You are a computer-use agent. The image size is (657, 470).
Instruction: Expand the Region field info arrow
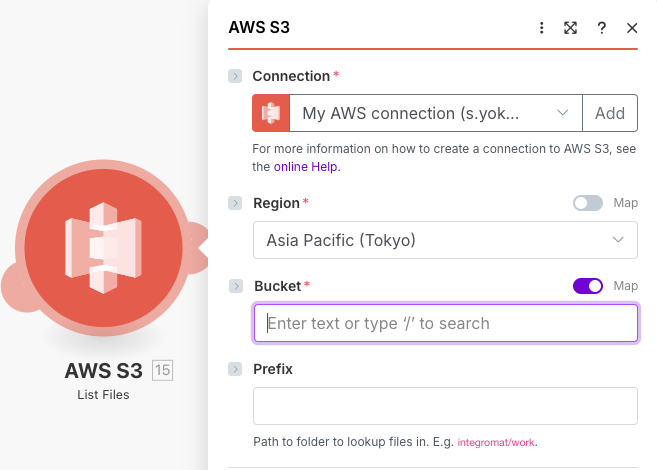[x=236, y=203]
